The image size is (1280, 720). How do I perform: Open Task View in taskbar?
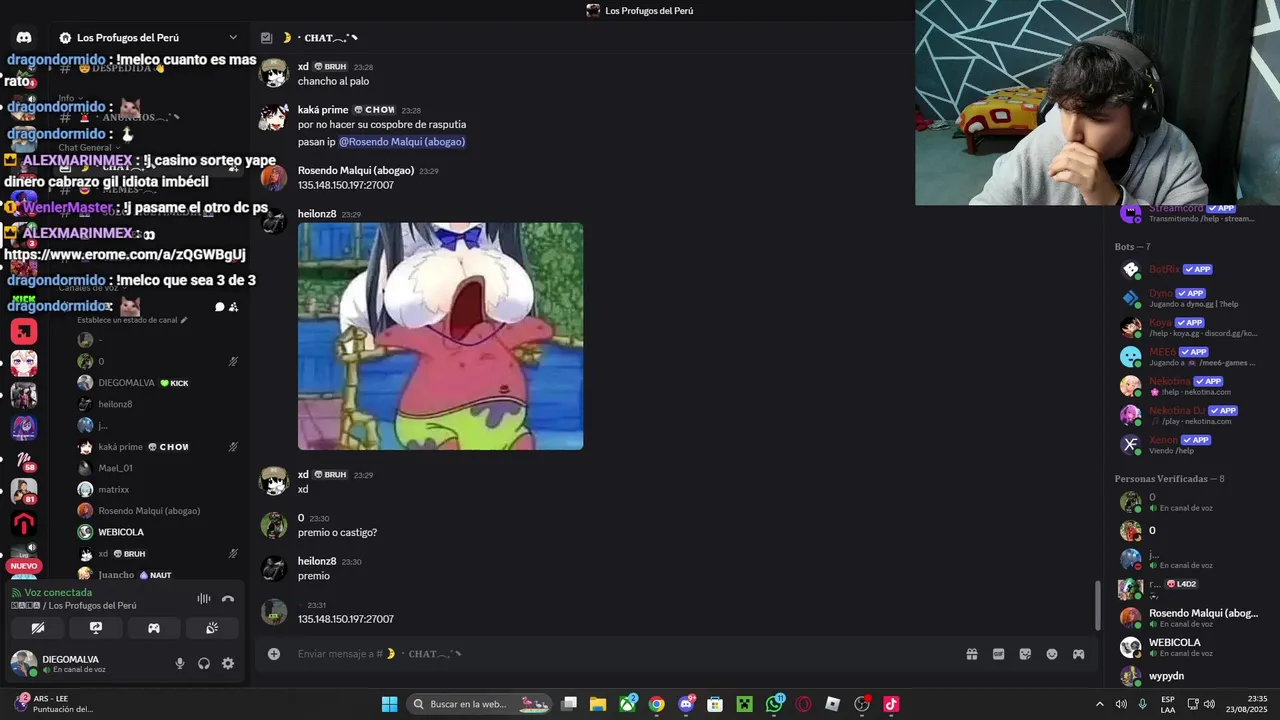point(569,704)
